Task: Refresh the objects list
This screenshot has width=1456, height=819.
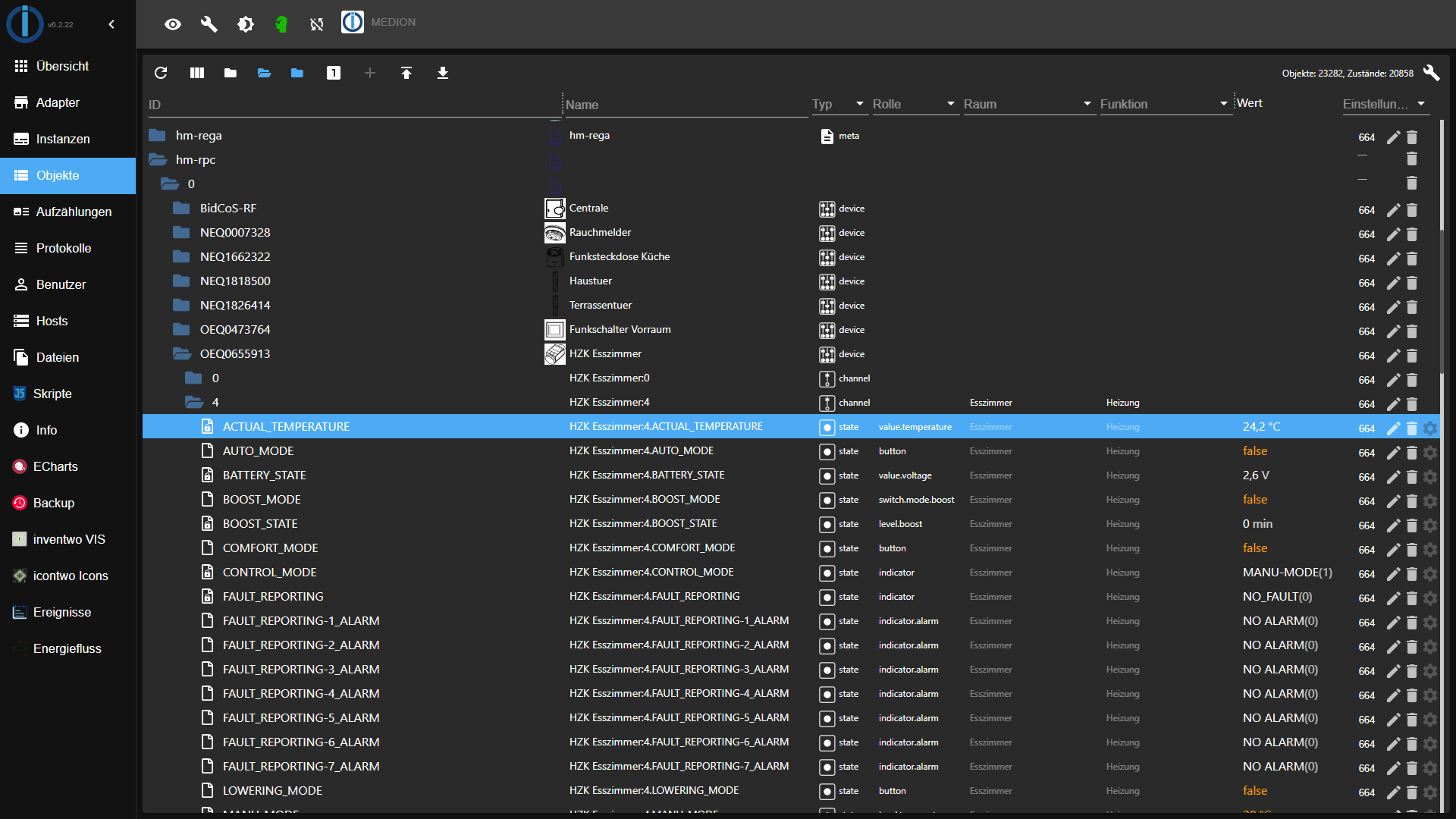Action: pos(160,73)
